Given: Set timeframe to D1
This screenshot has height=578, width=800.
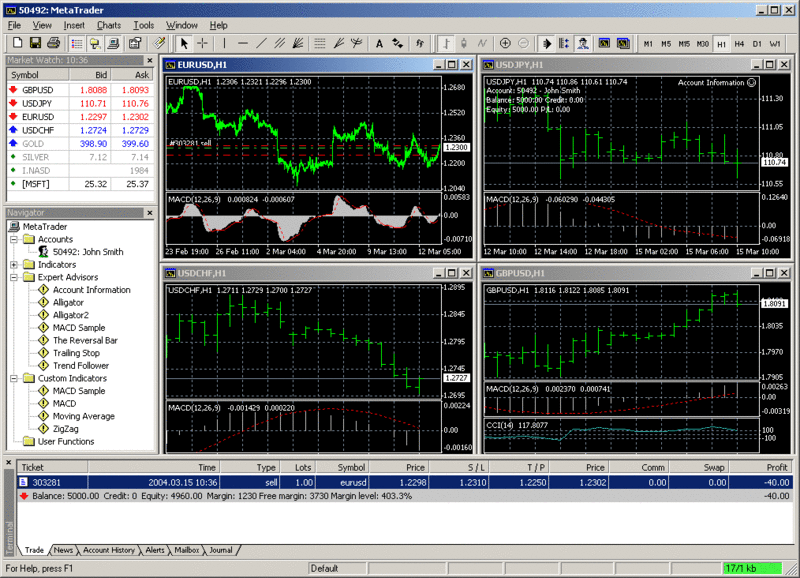Looking at the screenshot, I should pyautogui.click(x=757, y=44).
